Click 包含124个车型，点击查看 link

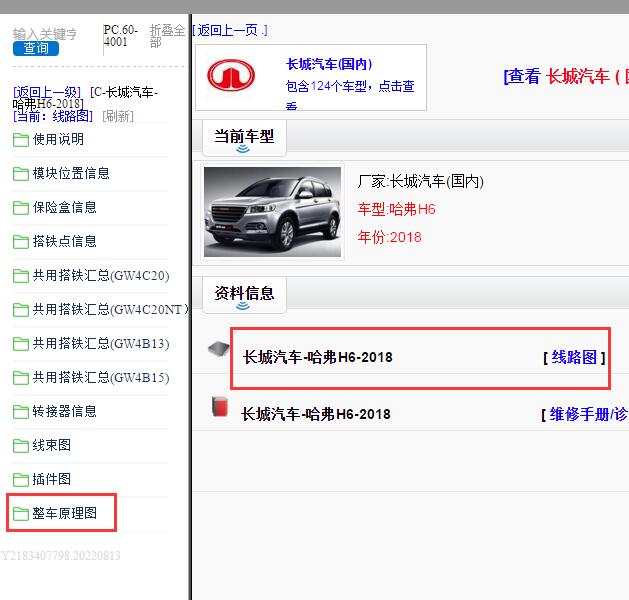click(350, 93)
